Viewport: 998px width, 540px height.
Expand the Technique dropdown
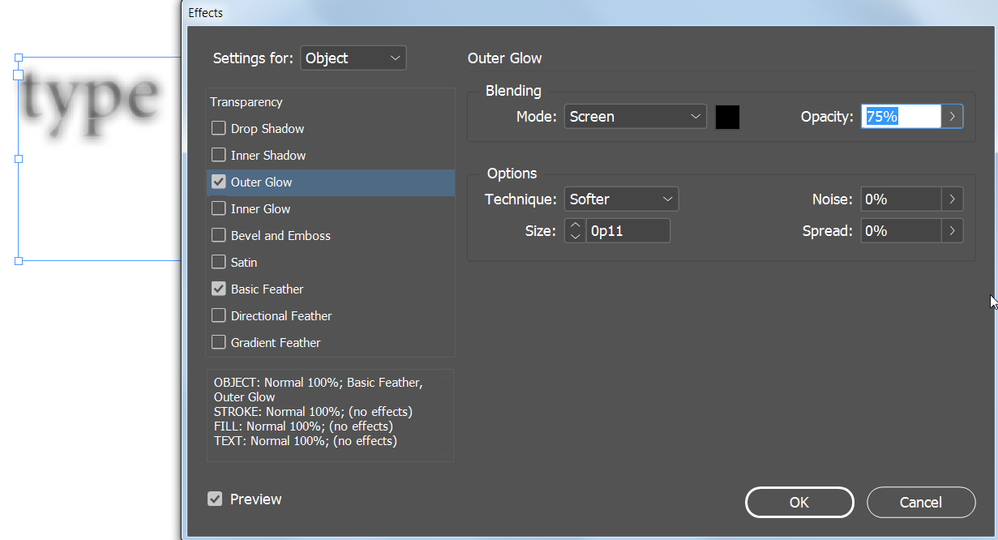click(621, 199)
